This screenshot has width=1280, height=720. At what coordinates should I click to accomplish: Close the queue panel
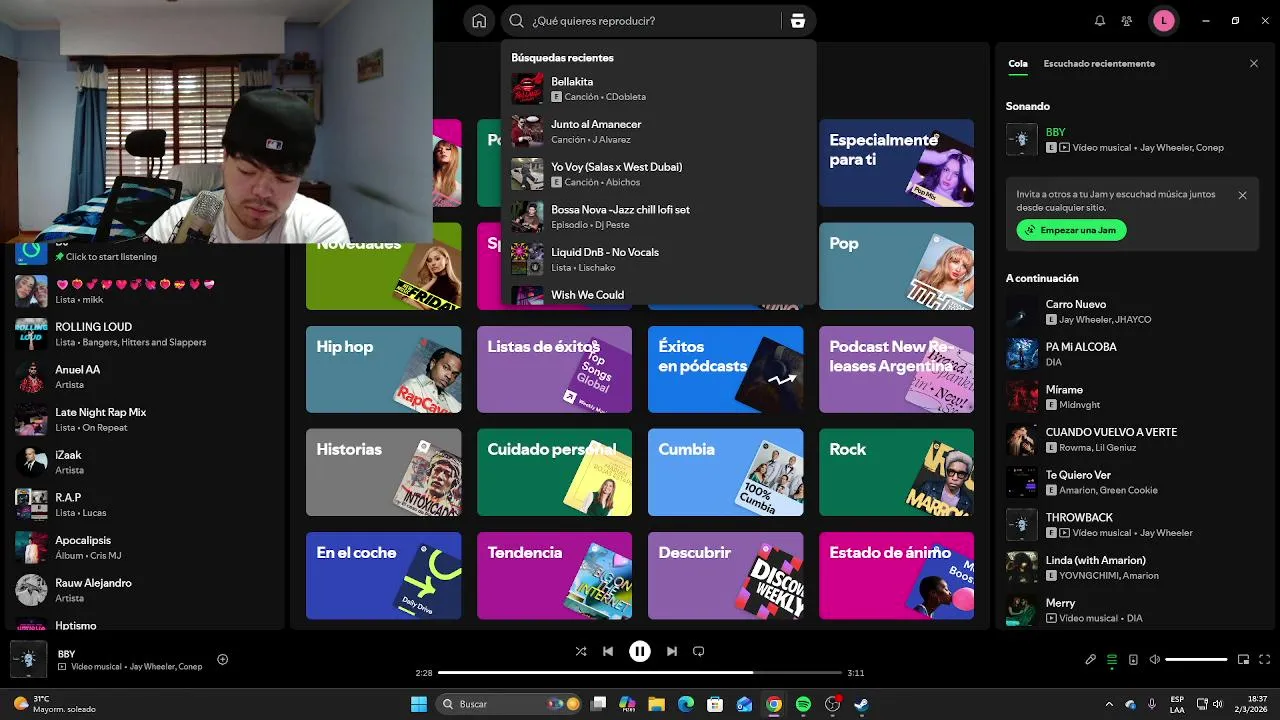point(1254,64)
